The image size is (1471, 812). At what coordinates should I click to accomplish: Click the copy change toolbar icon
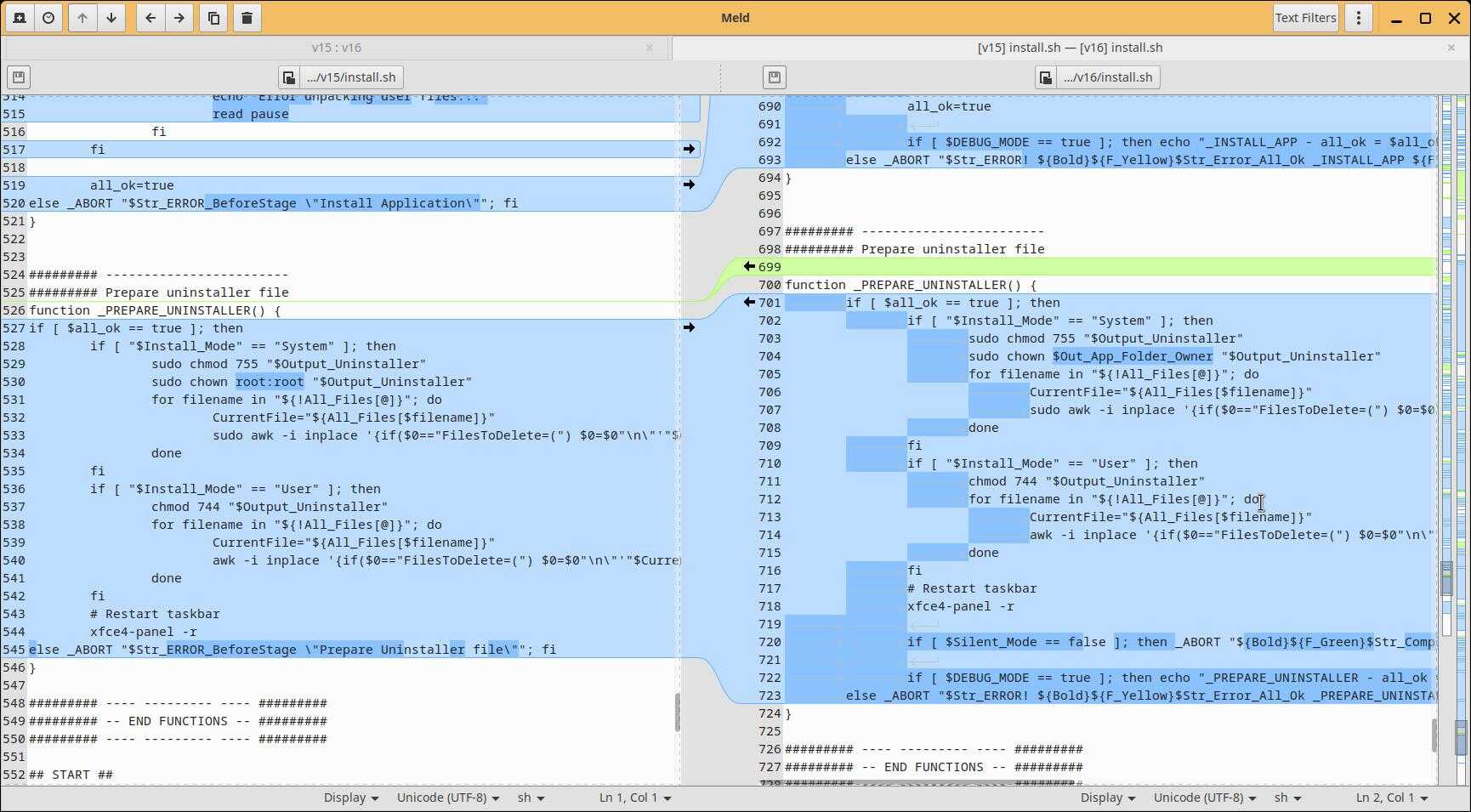[x=213, y=18]
